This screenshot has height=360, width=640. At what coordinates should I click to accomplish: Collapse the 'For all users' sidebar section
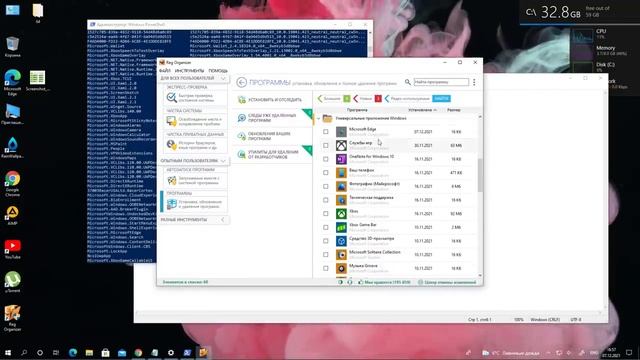(x=223, y=78)
